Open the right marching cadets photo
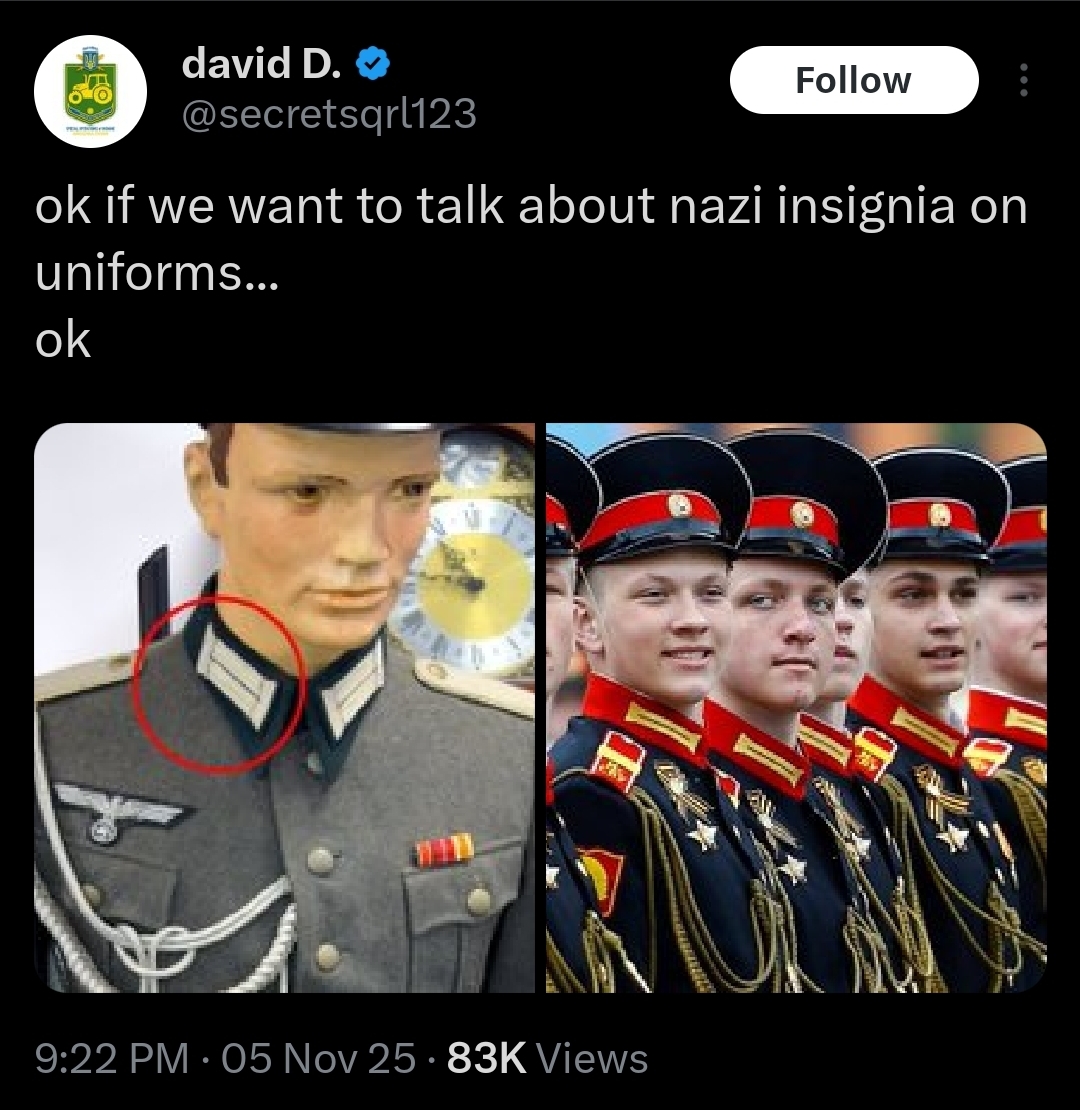 pos(796,708)
